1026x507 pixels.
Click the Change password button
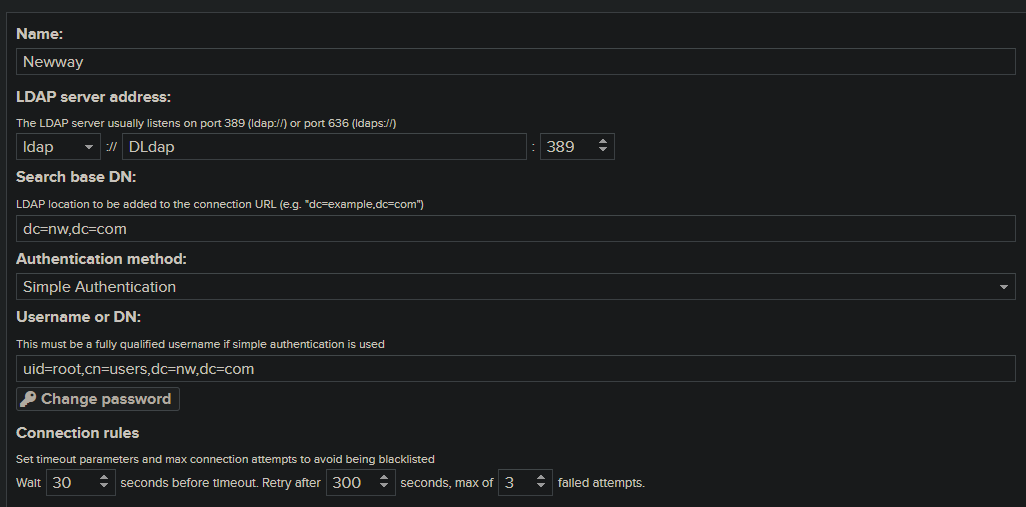[x=98, y=399]
